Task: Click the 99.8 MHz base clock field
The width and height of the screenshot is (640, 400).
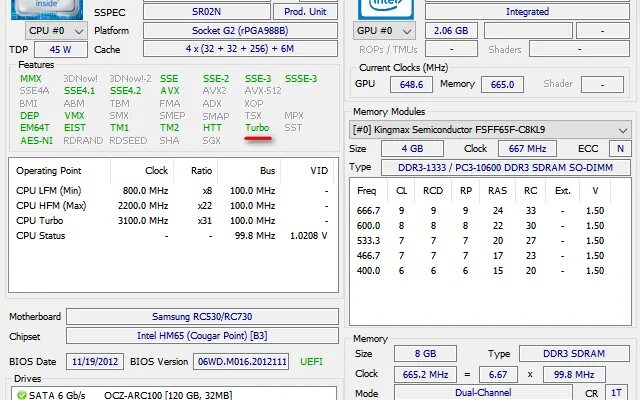Action: 574,374
